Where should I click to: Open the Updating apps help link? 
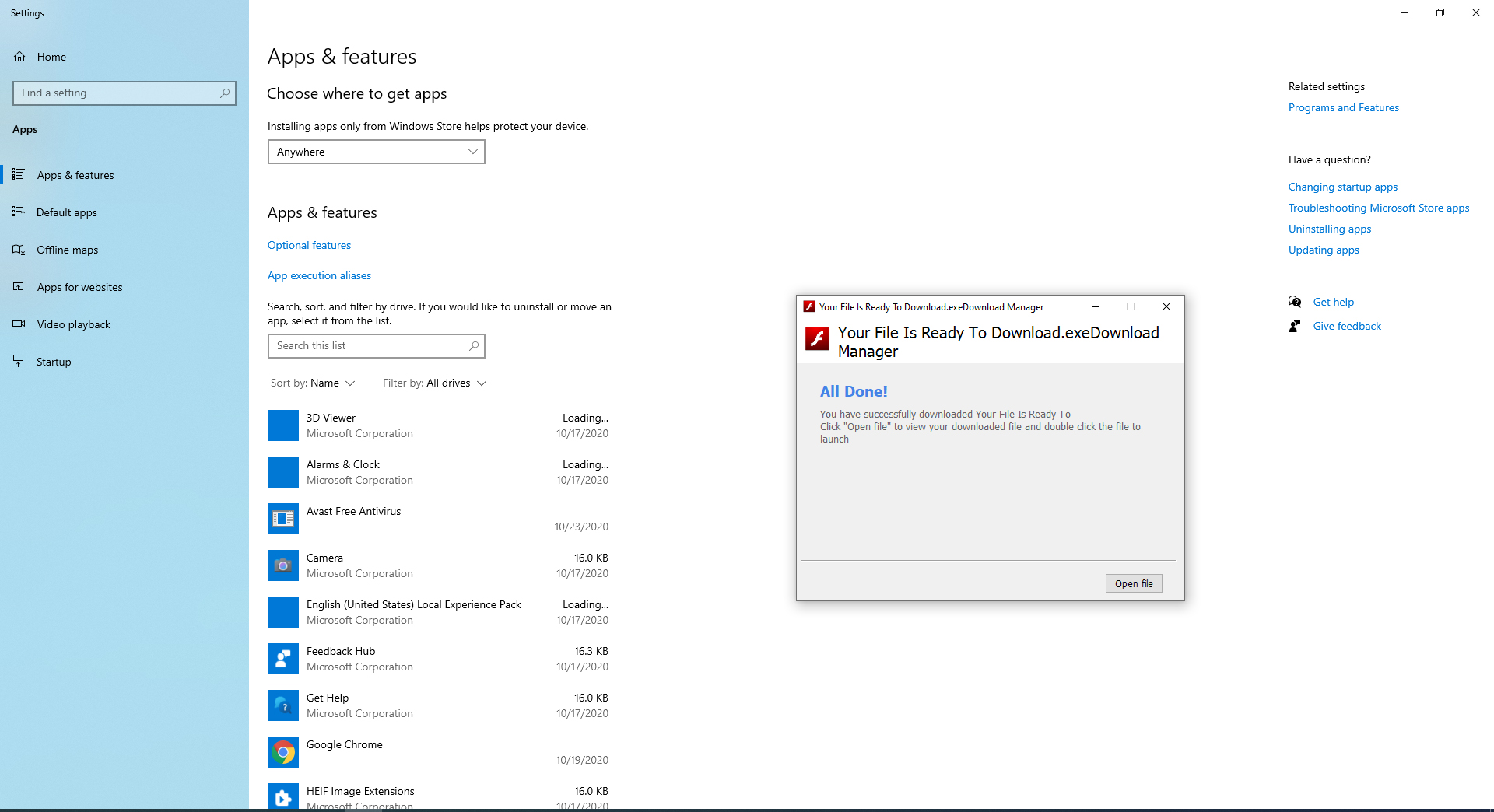(1324, 250)
